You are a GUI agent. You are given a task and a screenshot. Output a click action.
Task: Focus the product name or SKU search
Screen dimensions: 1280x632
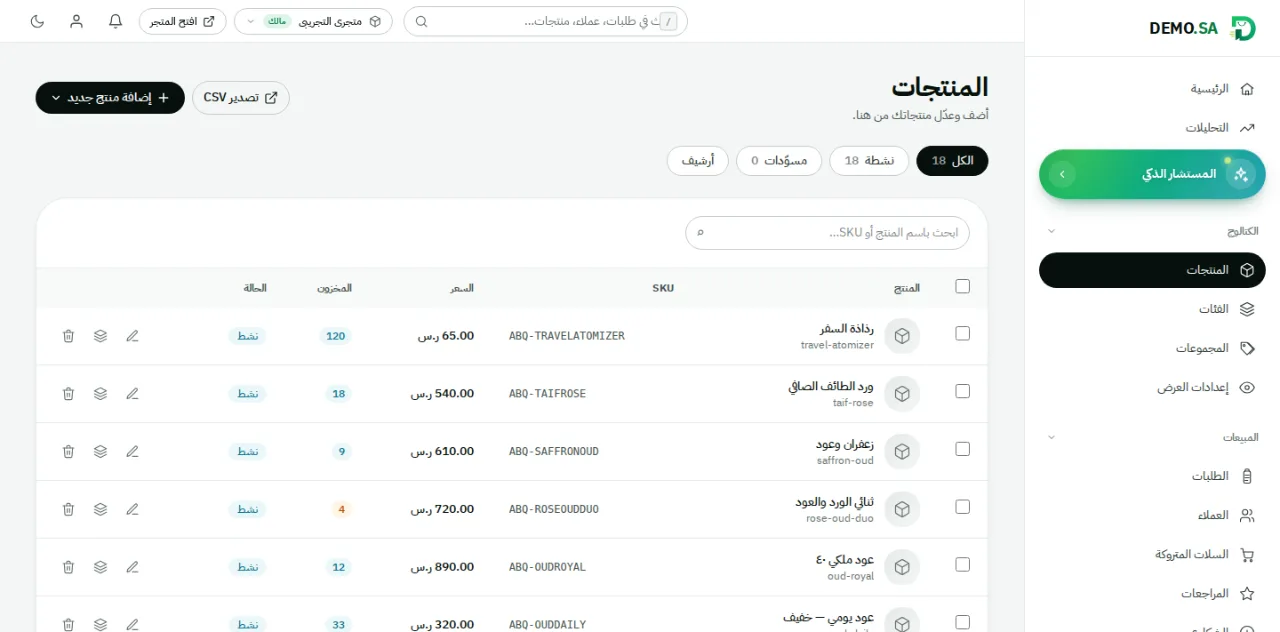pos(827,233)
